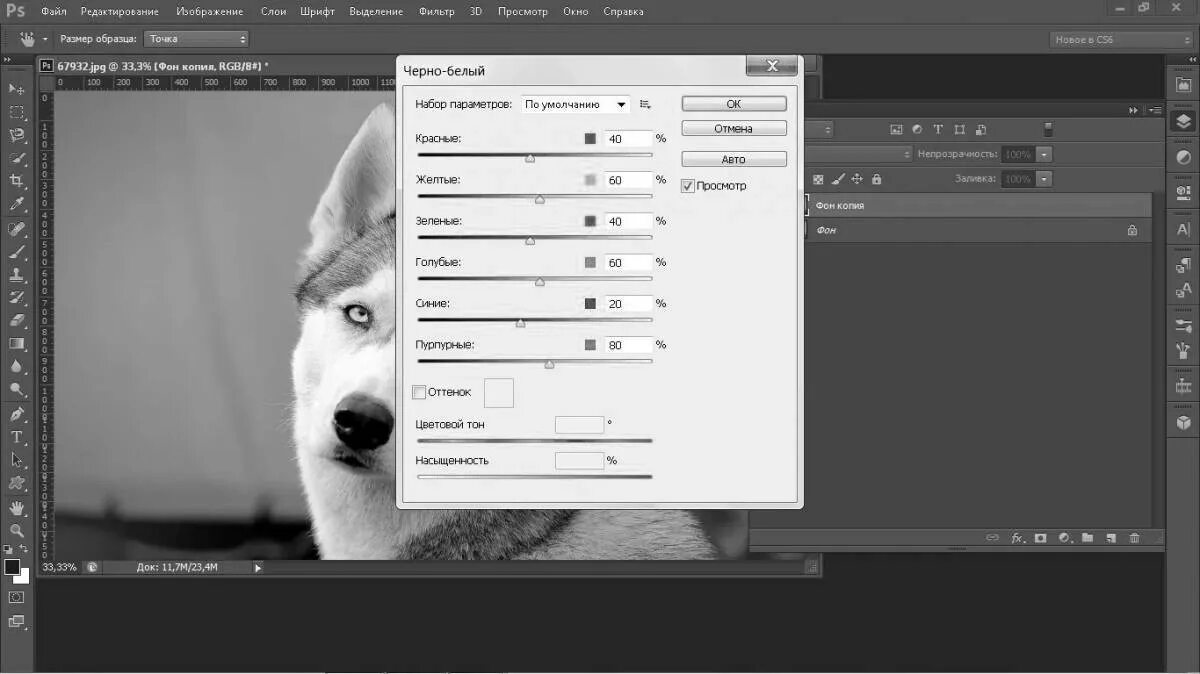Open the Фильтр menu
Image resolution: width=1200 pixels, height=674 pixels.
tap(436, 12)
